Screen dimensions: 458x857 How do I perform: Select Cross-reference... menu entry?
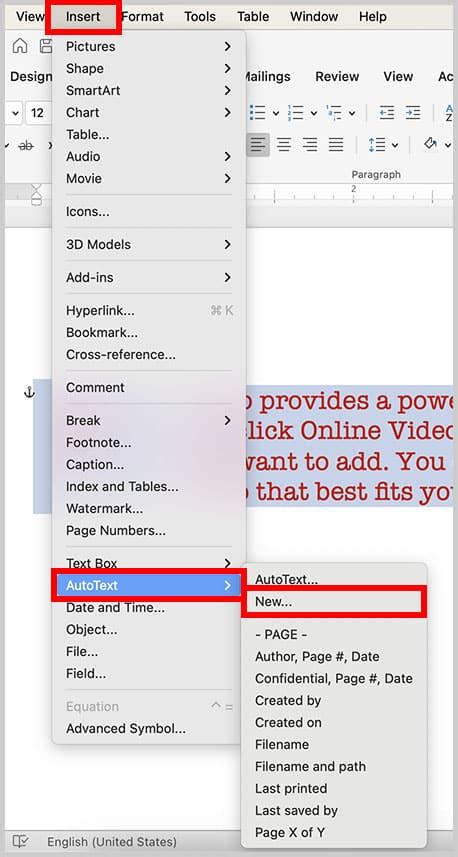coord(149,354)
